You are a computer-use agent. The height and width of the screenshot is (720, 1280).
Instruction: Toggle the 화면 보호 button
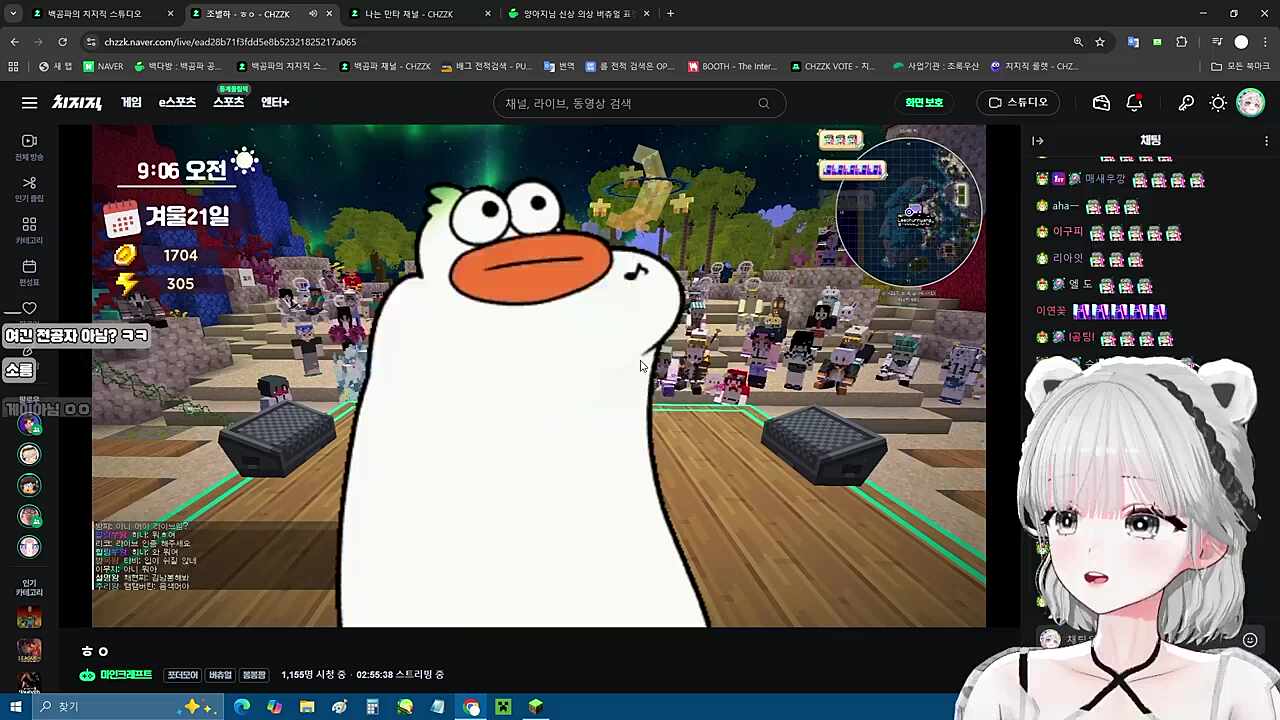(923, 103)
